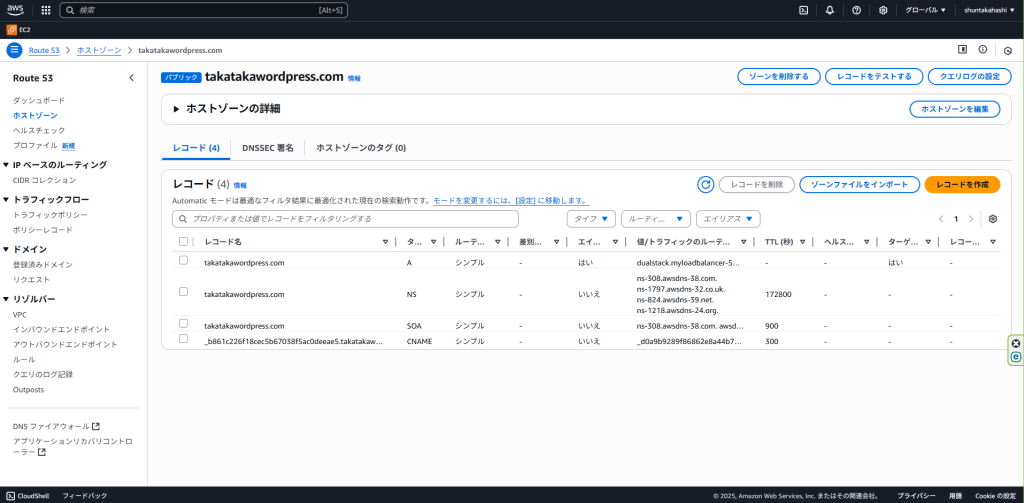Viewport: 1024px width, 503px height.
Task: Open Traffic policies in side navigation
Action: tap(50, 215)
